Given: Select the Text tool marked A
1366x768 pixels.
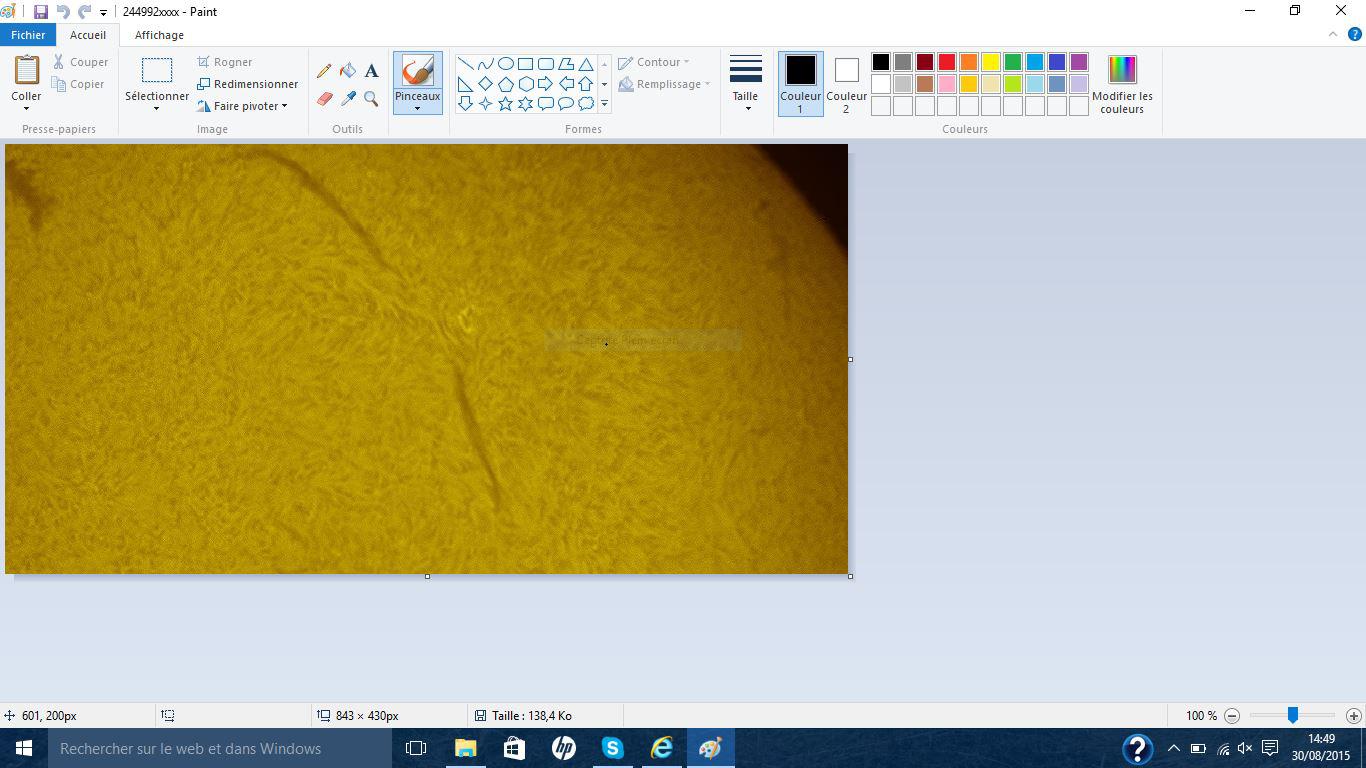Looking at the screenshot, I should click(371, 71).
